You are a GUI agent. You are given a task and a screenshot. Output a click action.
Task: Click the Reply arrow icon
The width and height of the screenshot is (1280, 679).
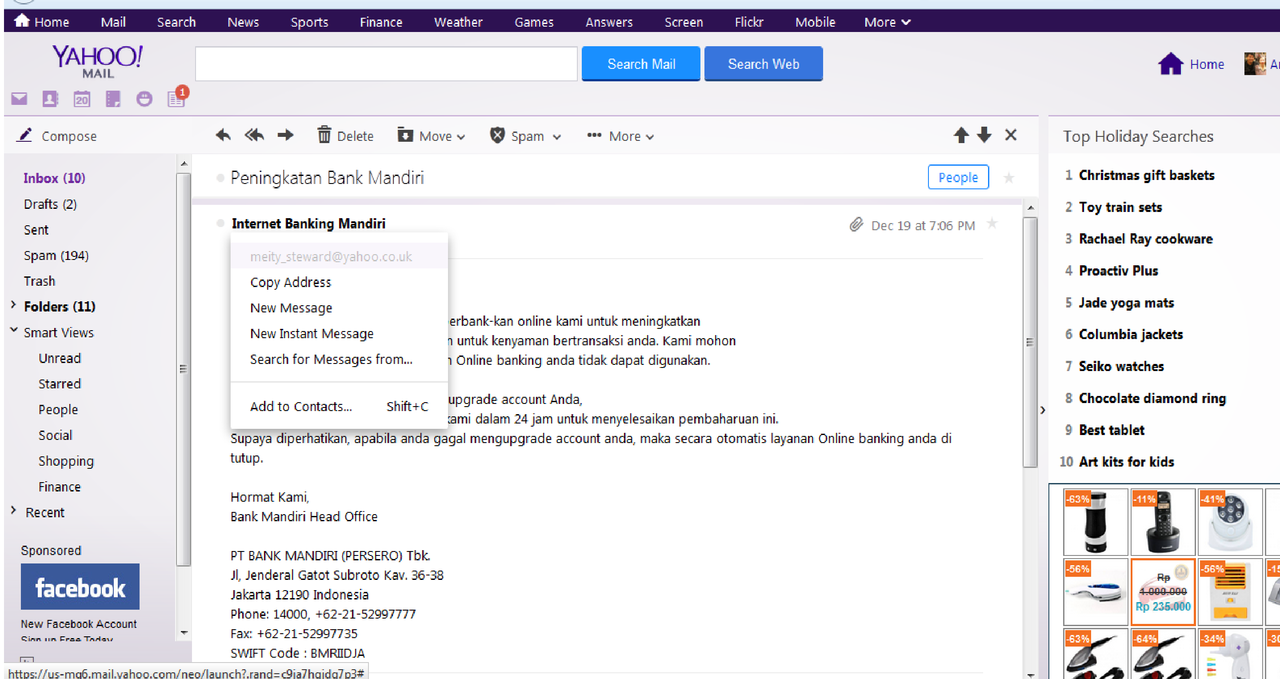(224, 135)
